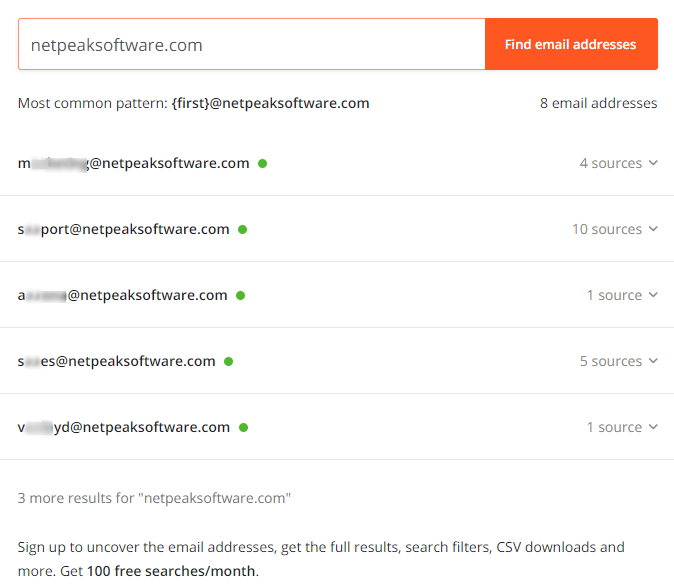674x587 pixels.
Task: Click the green verification dot on the a… email row
Action: (241, 295)
